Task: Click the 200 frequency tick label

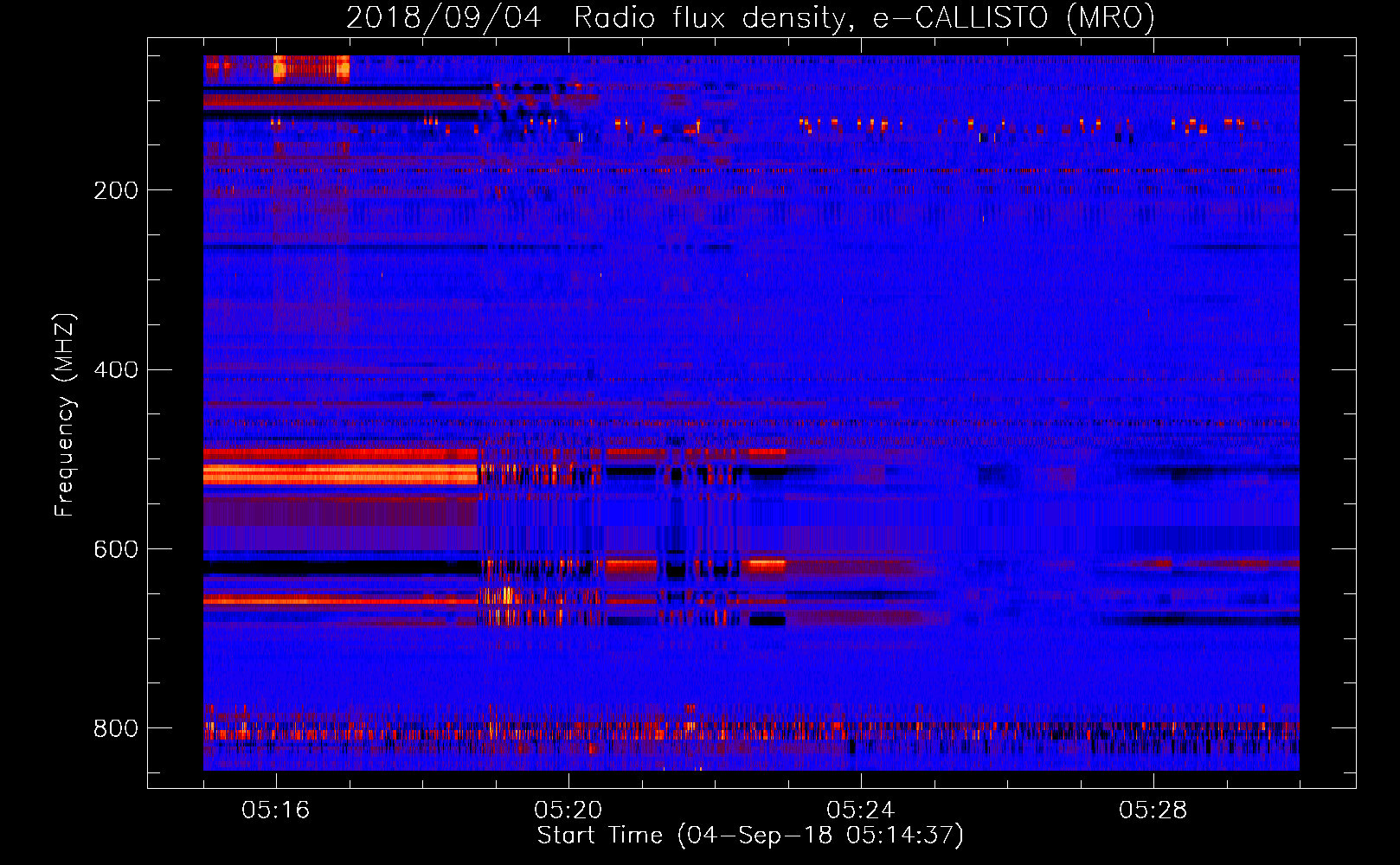Action: [x=116, y=190]
